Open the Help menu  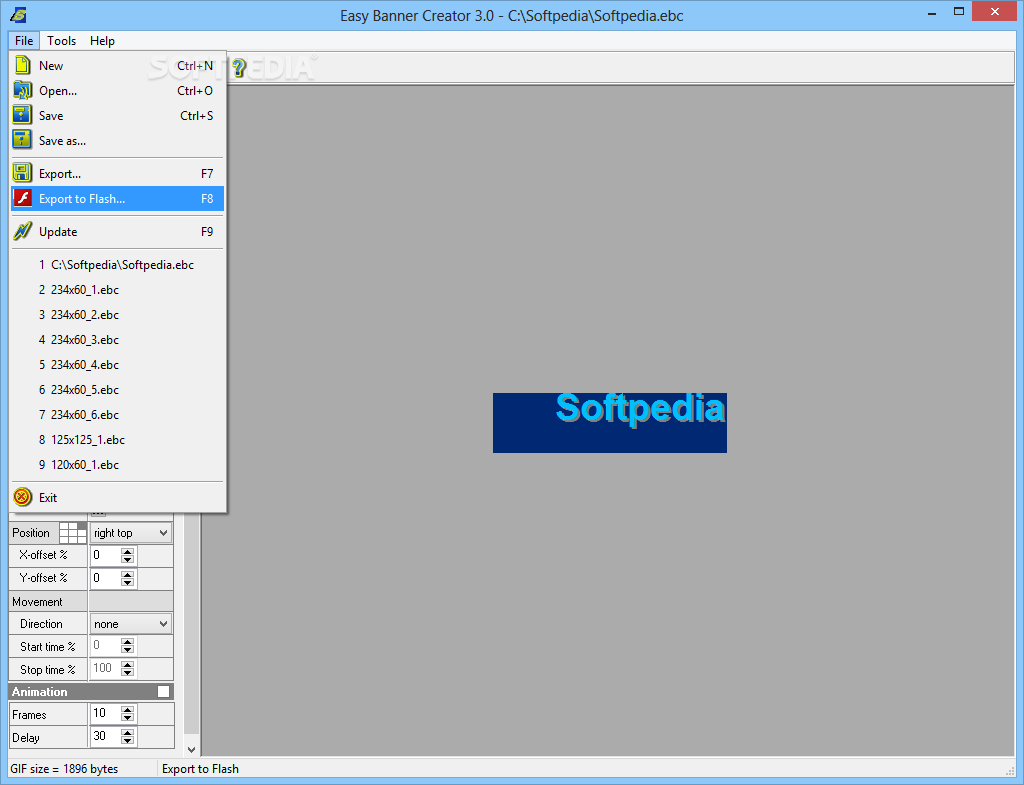pos(103,40)
